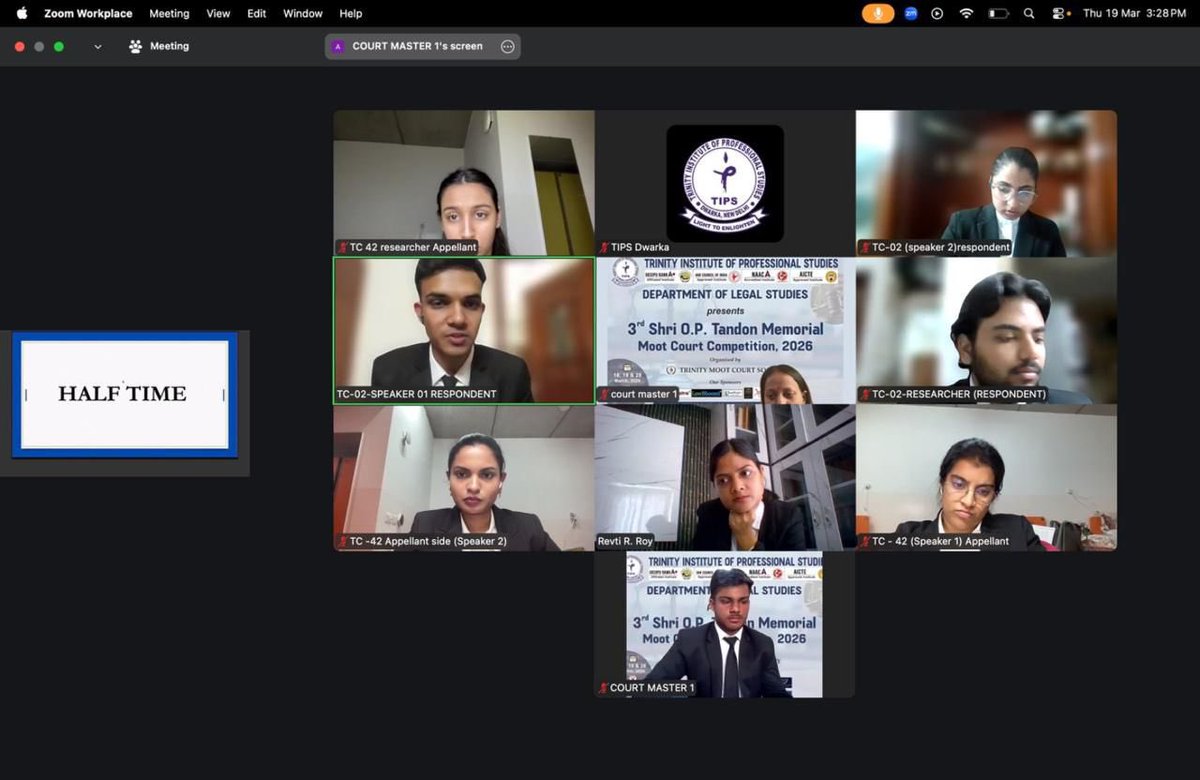Click the play circle menu bar icon
Viewport: 1200px width, 780px height.
937,13
